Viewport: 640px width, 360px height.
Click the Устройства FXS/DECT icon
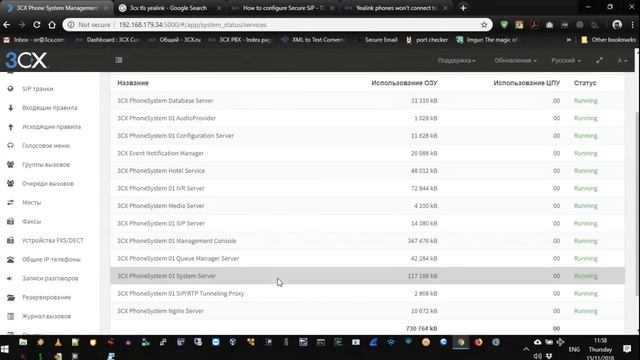pos(11,240)
